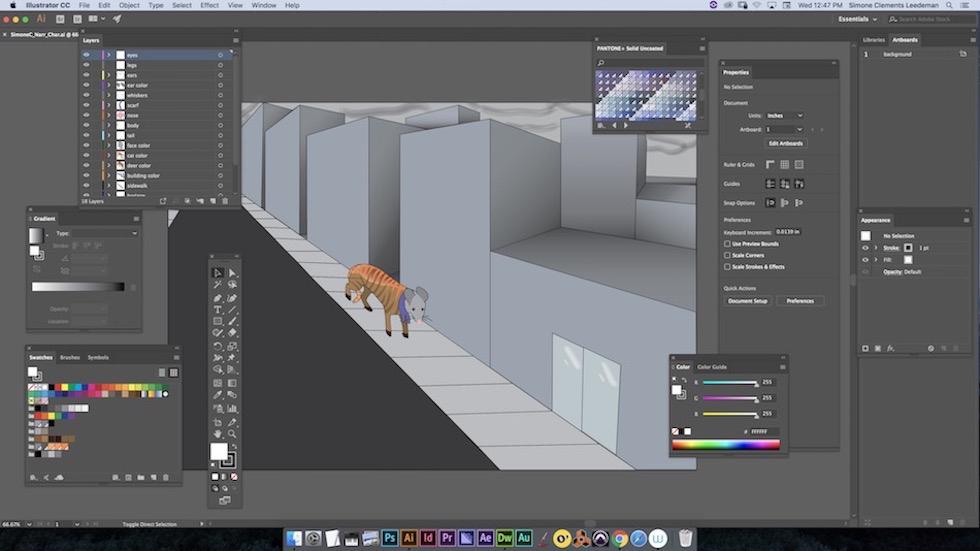Screen dimensions: 980x551
Task: Select the Scale tool
Action: [232, 346]
